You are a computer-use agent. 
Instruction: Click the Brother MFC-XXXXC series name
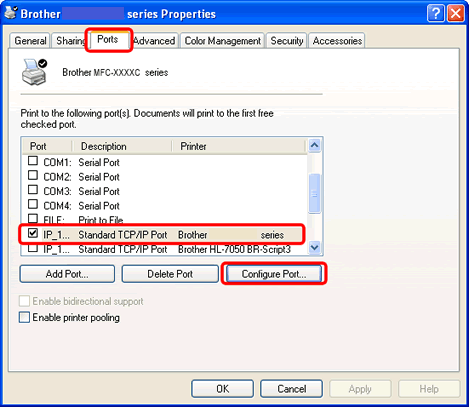(115, 72)
